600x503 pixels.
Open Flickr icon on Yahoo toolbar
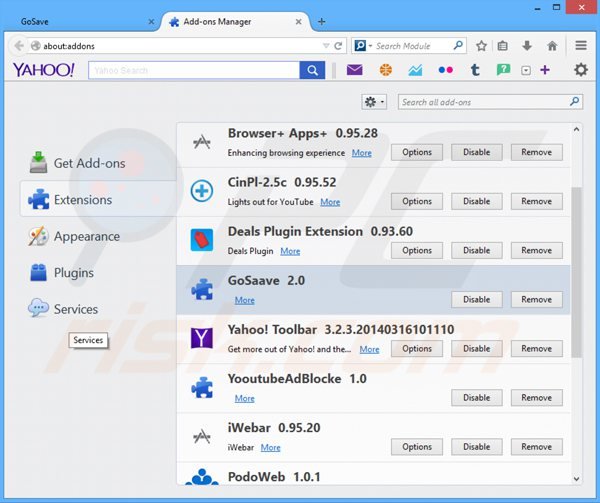[445, 70]
